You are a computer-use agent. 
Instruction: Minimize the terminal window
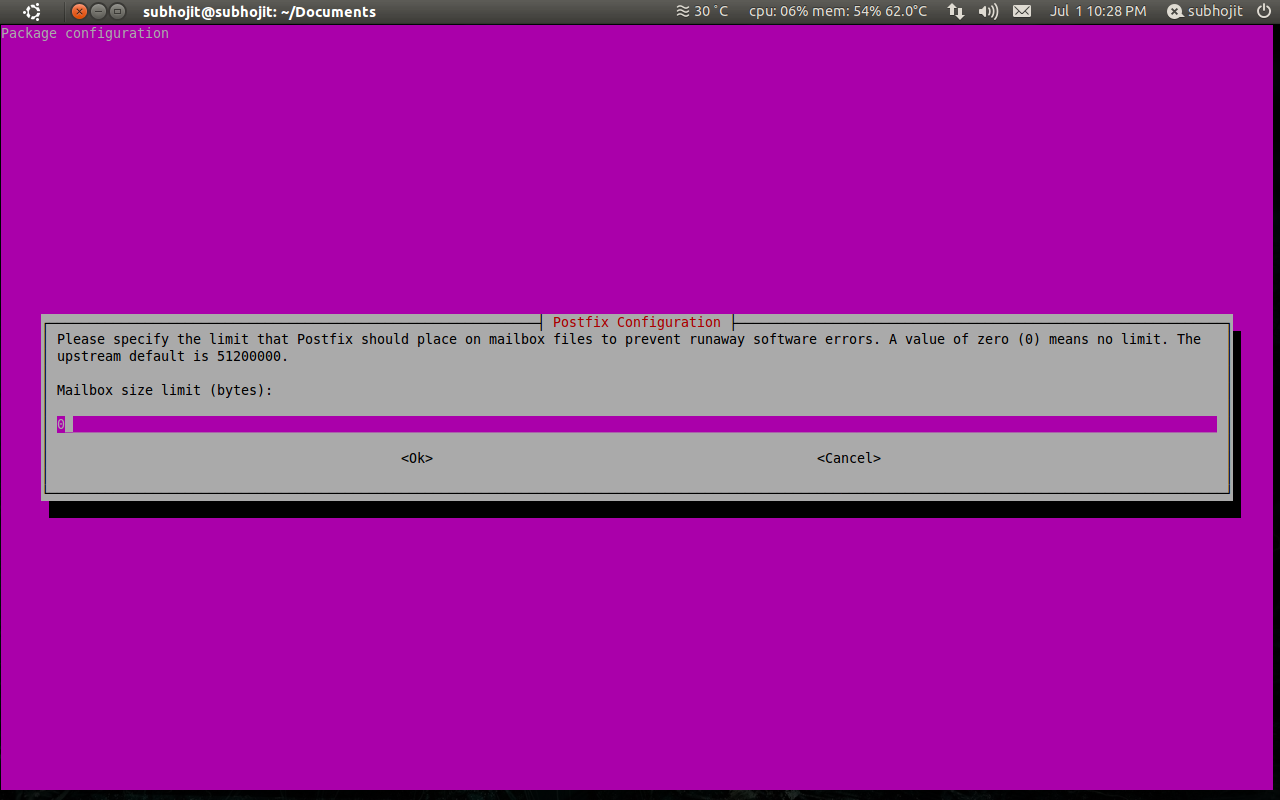tap(99, 12)
